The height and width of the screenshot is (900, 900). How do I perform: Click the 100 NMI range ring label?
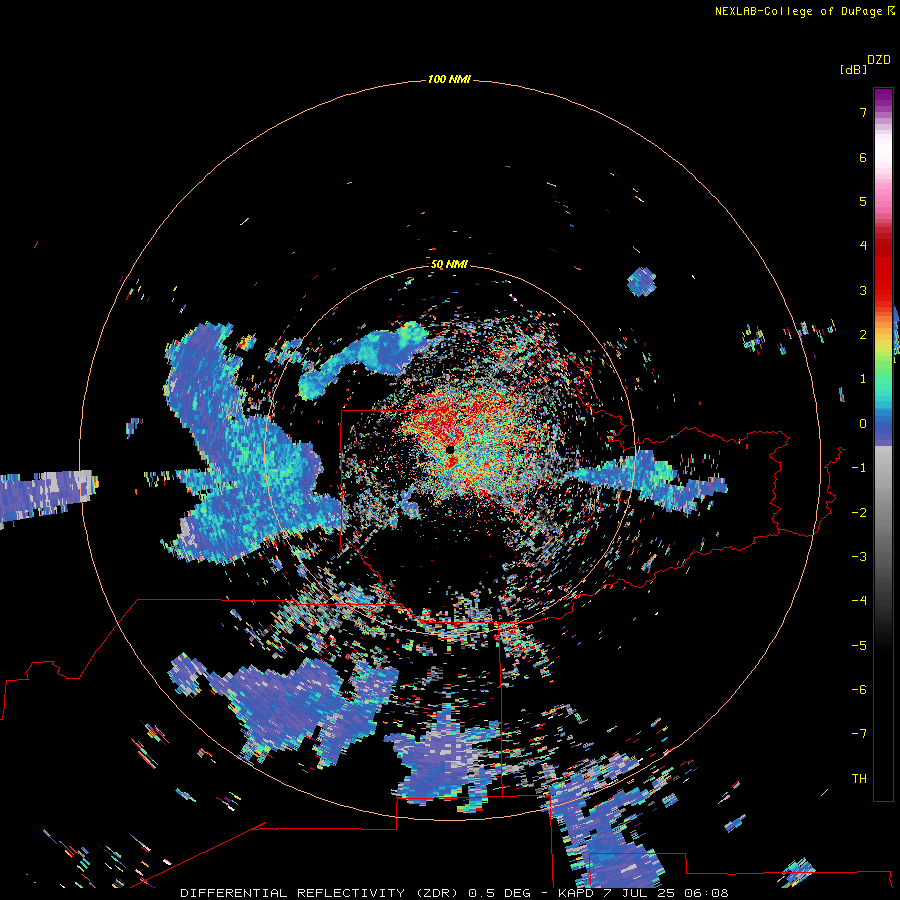pyautogui.click(x=449, y=79)
